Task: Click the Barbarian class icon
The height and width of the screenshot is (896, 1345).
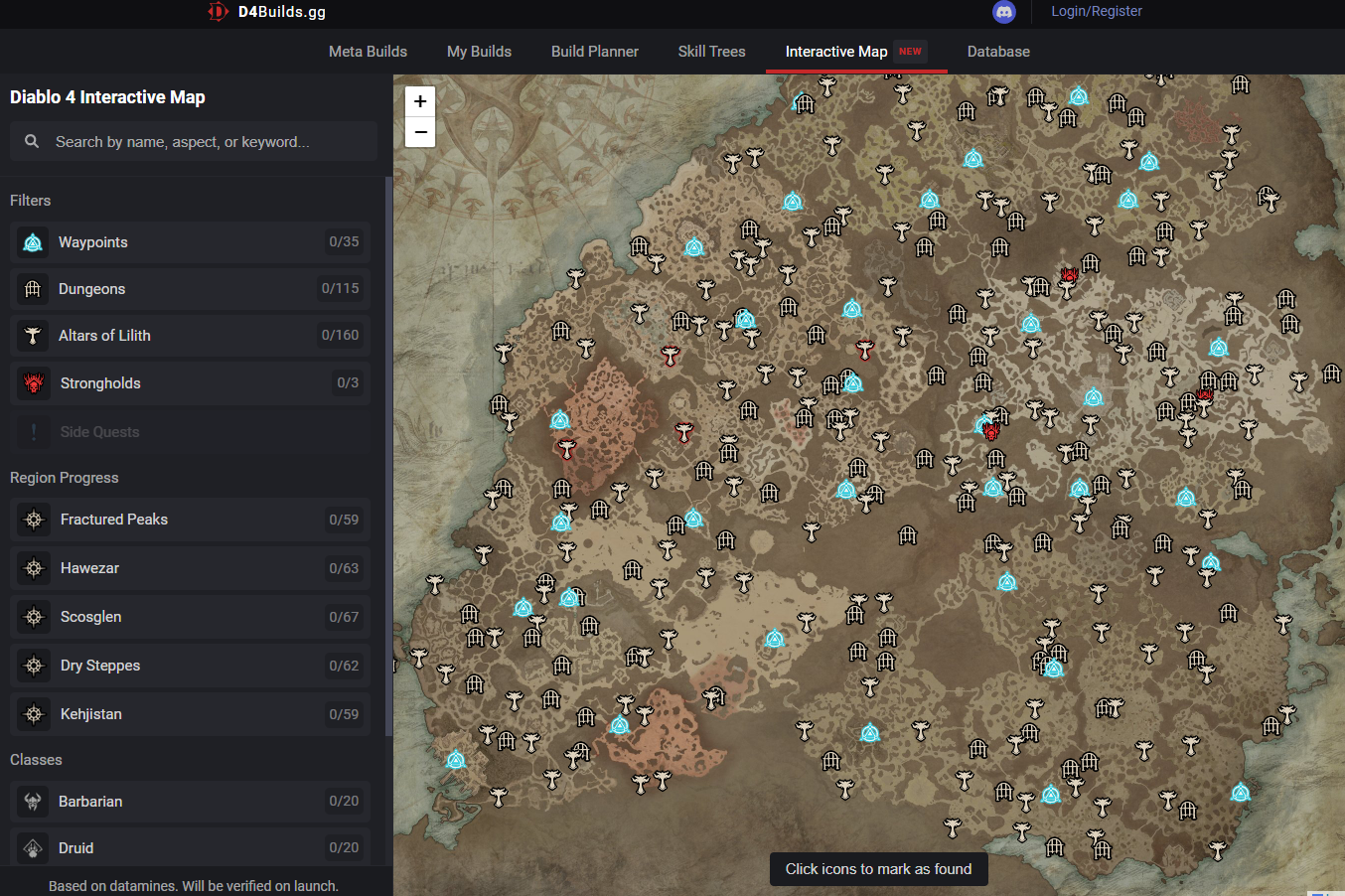Action: 33,802
